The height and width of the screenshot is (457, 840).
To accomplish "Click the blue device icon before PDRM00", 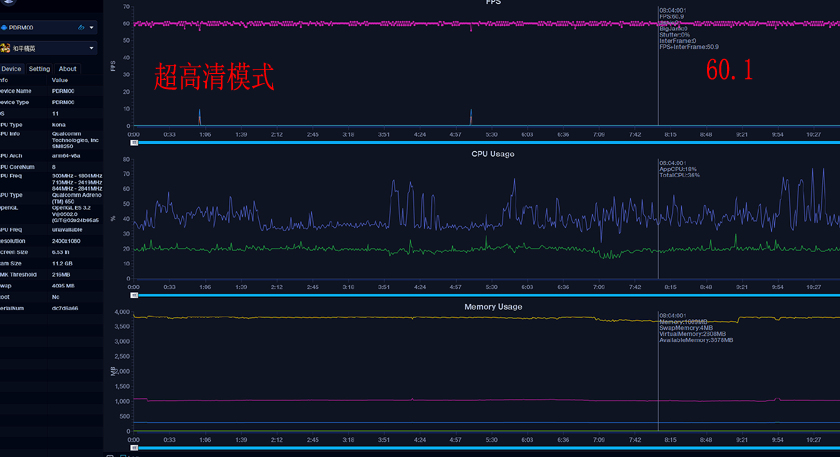I will (x=4, y=27).
